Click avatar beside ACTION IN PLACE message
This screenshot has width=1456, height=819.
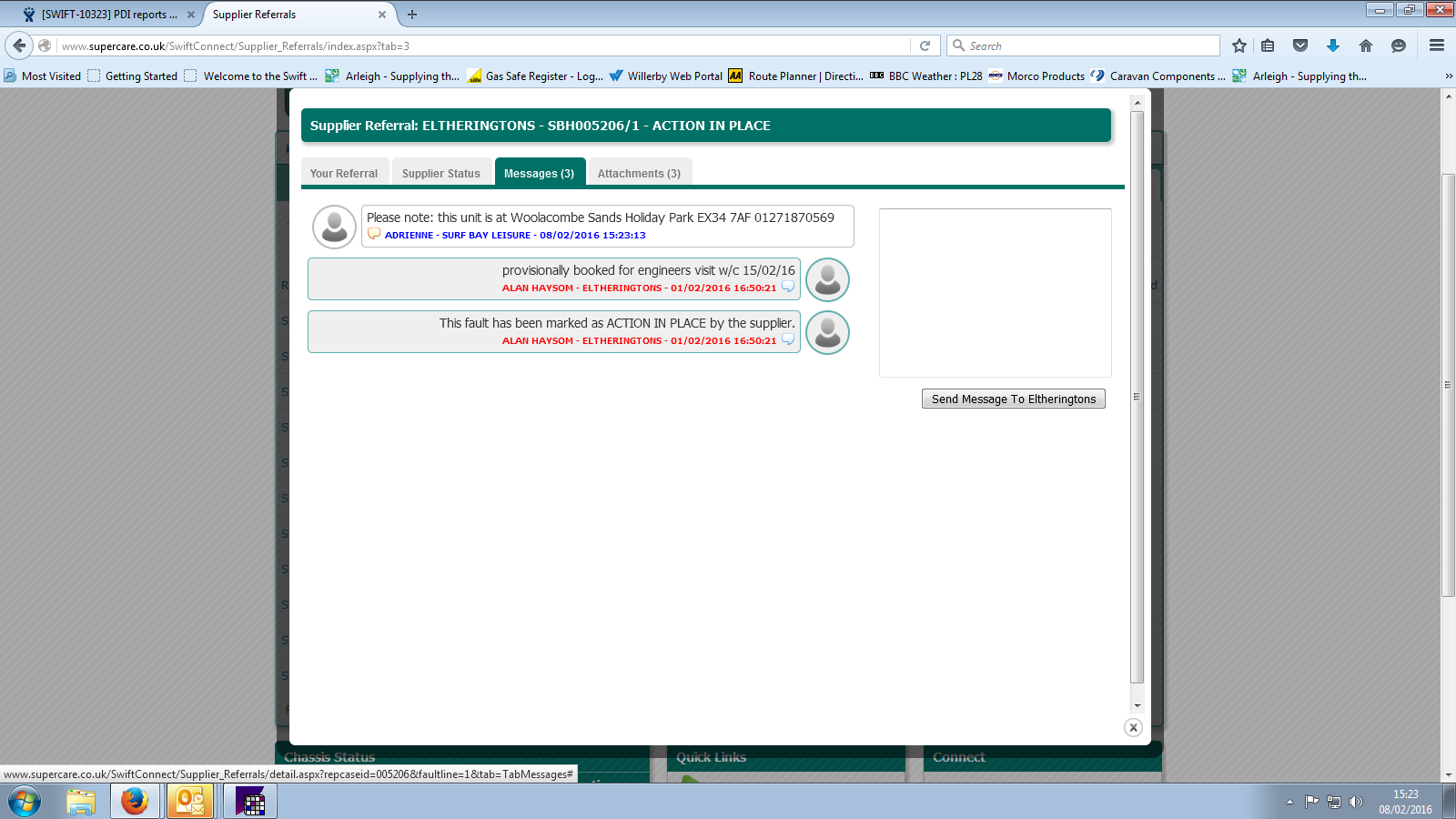tap(827, 332)
